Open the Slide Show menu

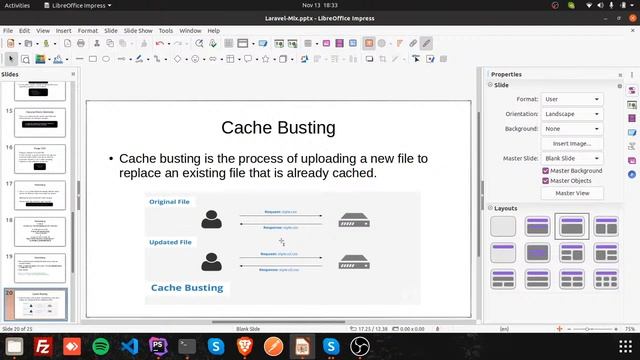click(x=138, y=31)
